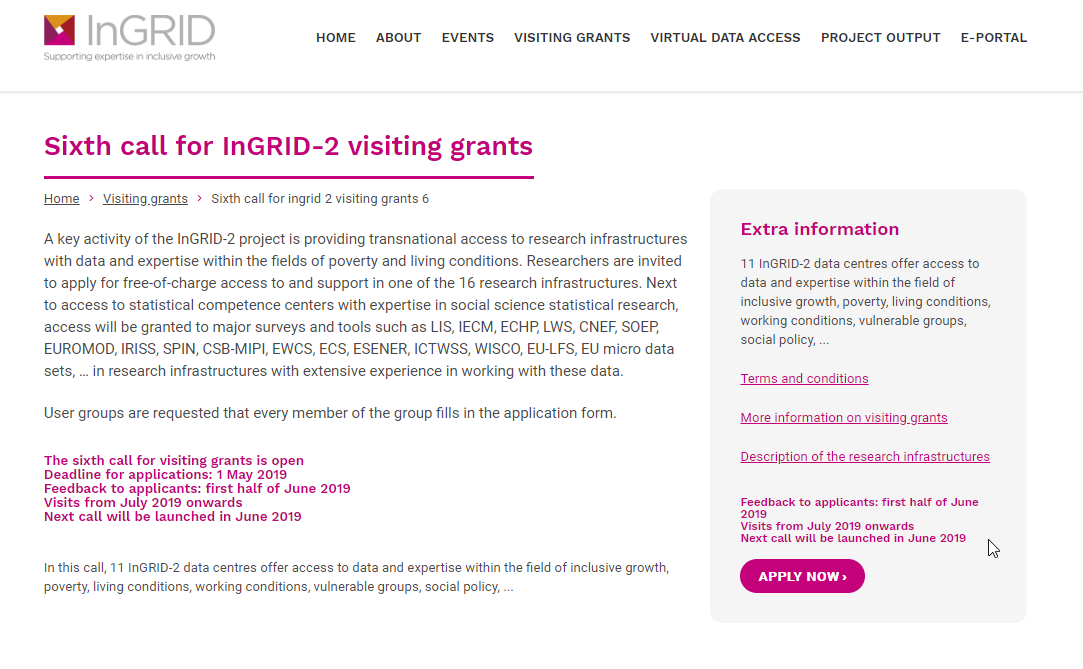Open More information on visiting grants
Image resolution: width=1083 pixels, height=669 pixels.
click(843, 418)
